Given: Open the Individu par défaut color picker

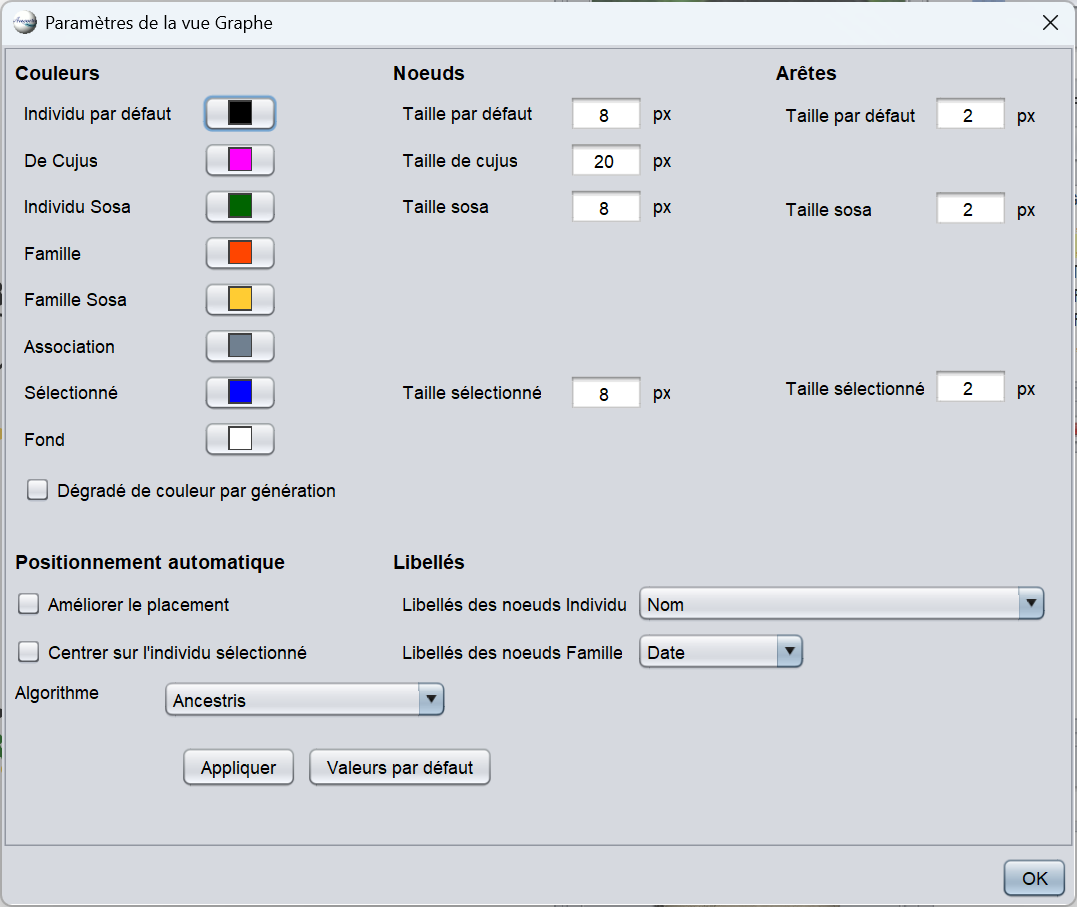Looking at the screenshot, I should [240, 113].
